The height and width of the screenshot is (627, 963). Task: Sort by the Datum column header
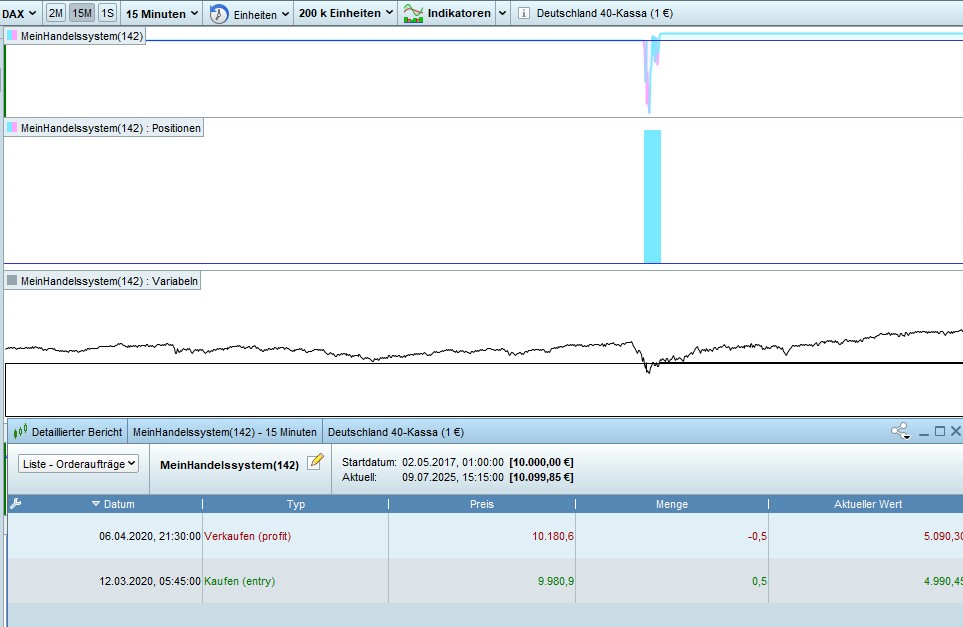click(x=113, y=504)
